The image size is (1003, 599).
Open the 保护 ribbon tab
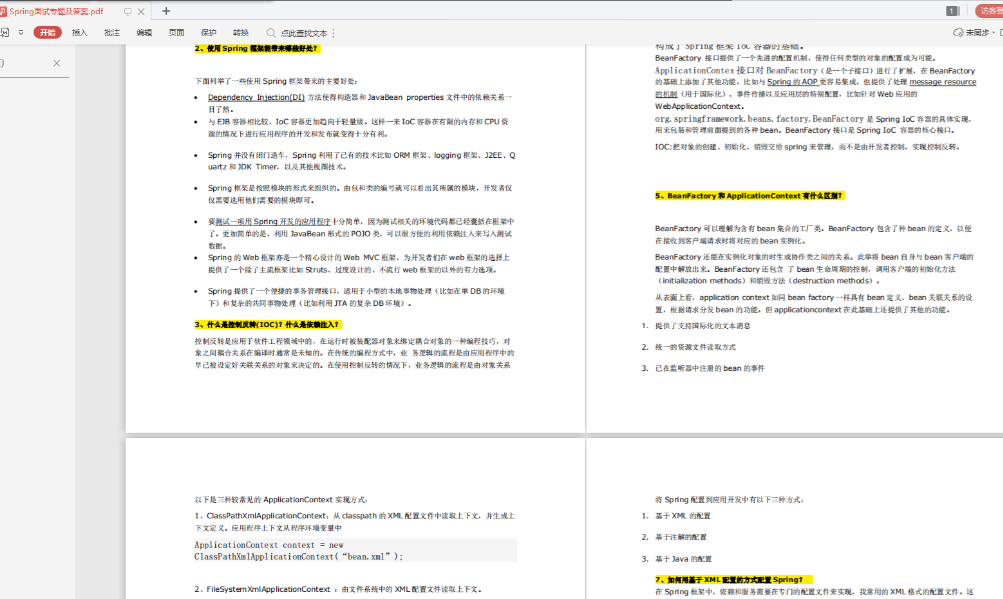(209, 33)
